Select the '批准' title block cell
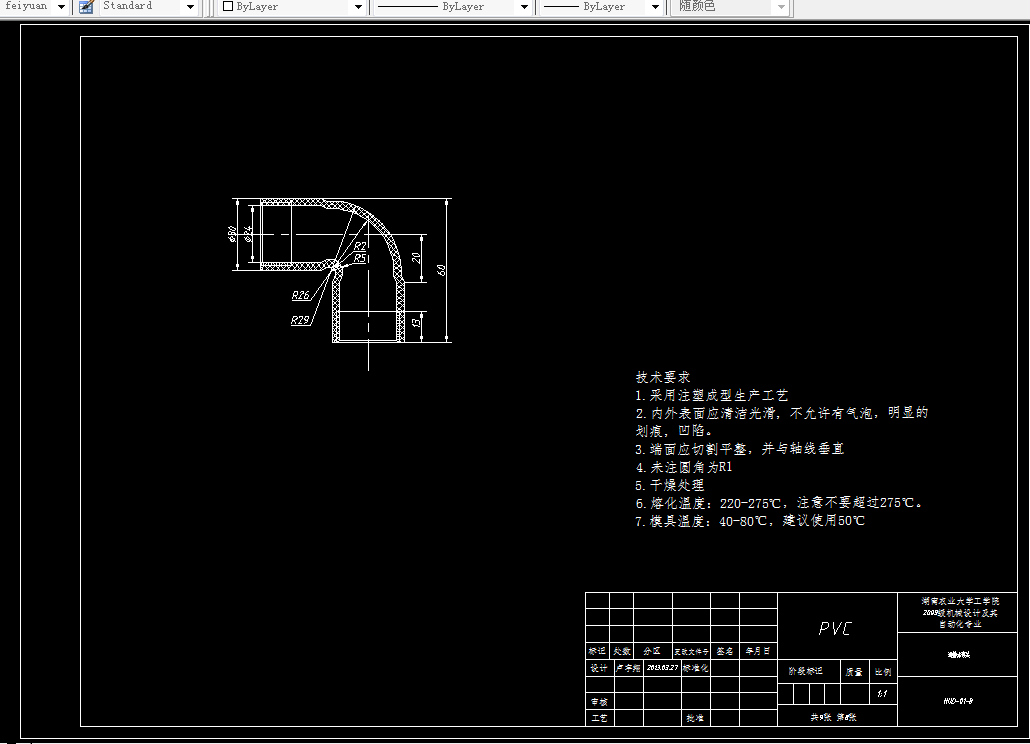 (x=695, y=718)
